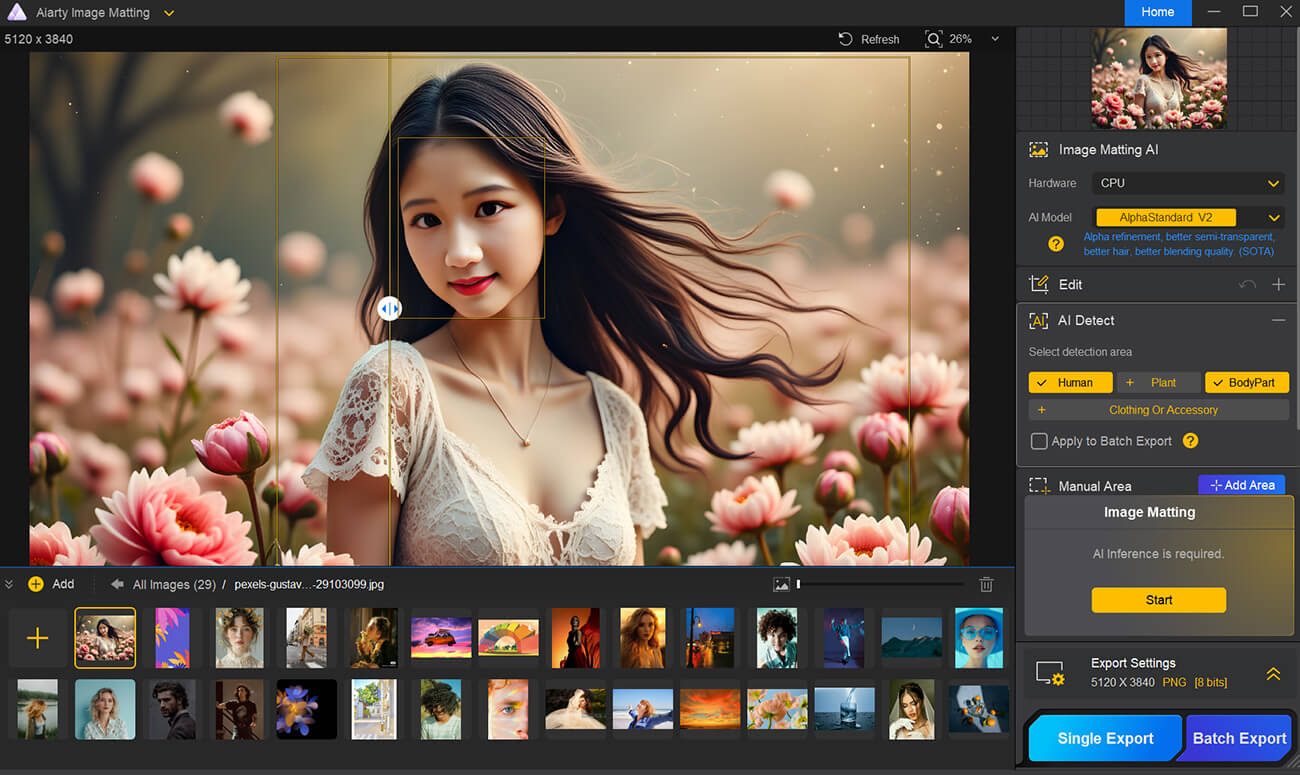Collapse the AI Detect section
This screenshot has width=1300, height=775.
pyautogui.click(x=1279, y=320)
